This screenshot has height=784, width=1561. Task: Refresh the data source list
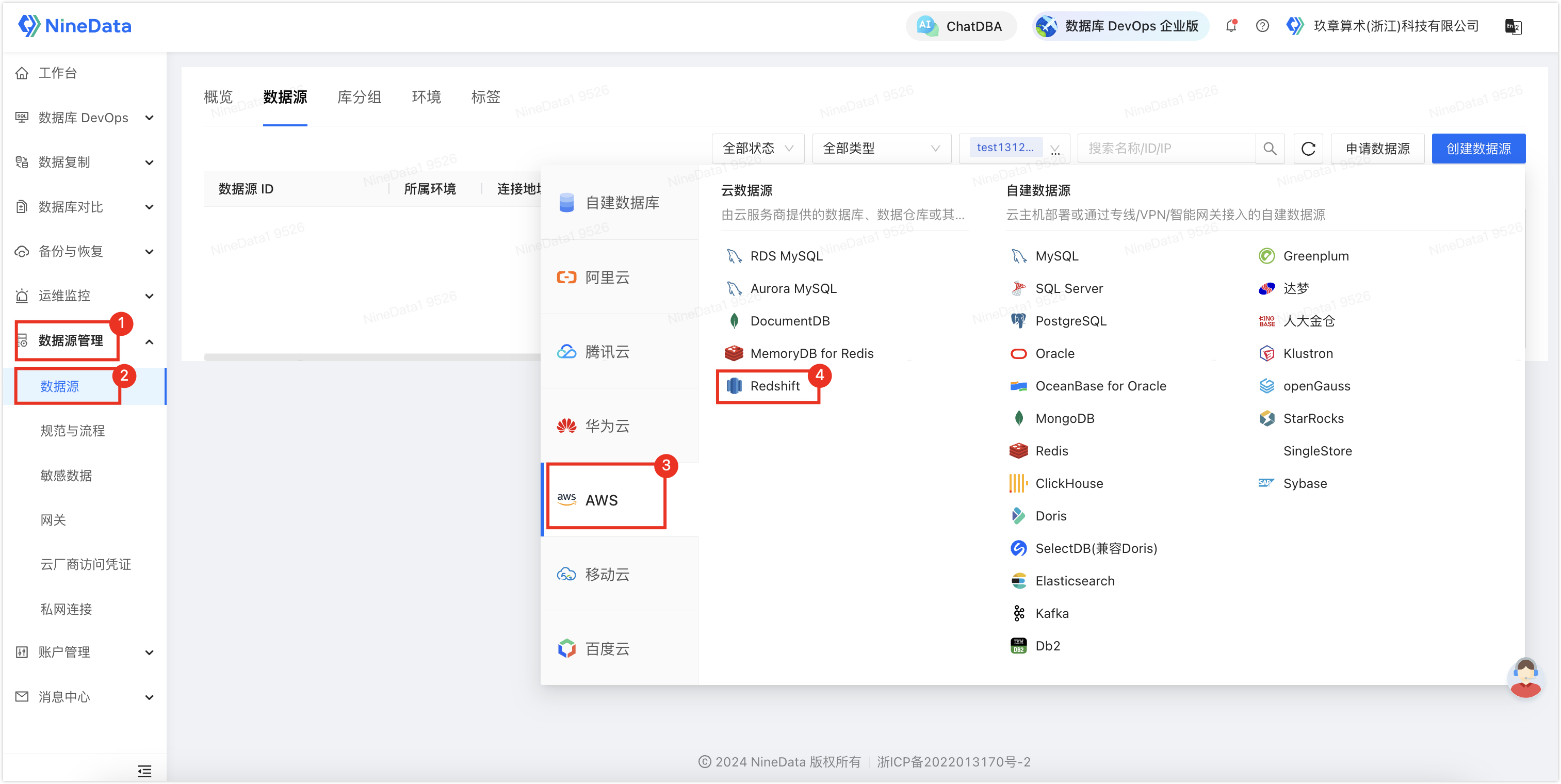click(1308, 149)
